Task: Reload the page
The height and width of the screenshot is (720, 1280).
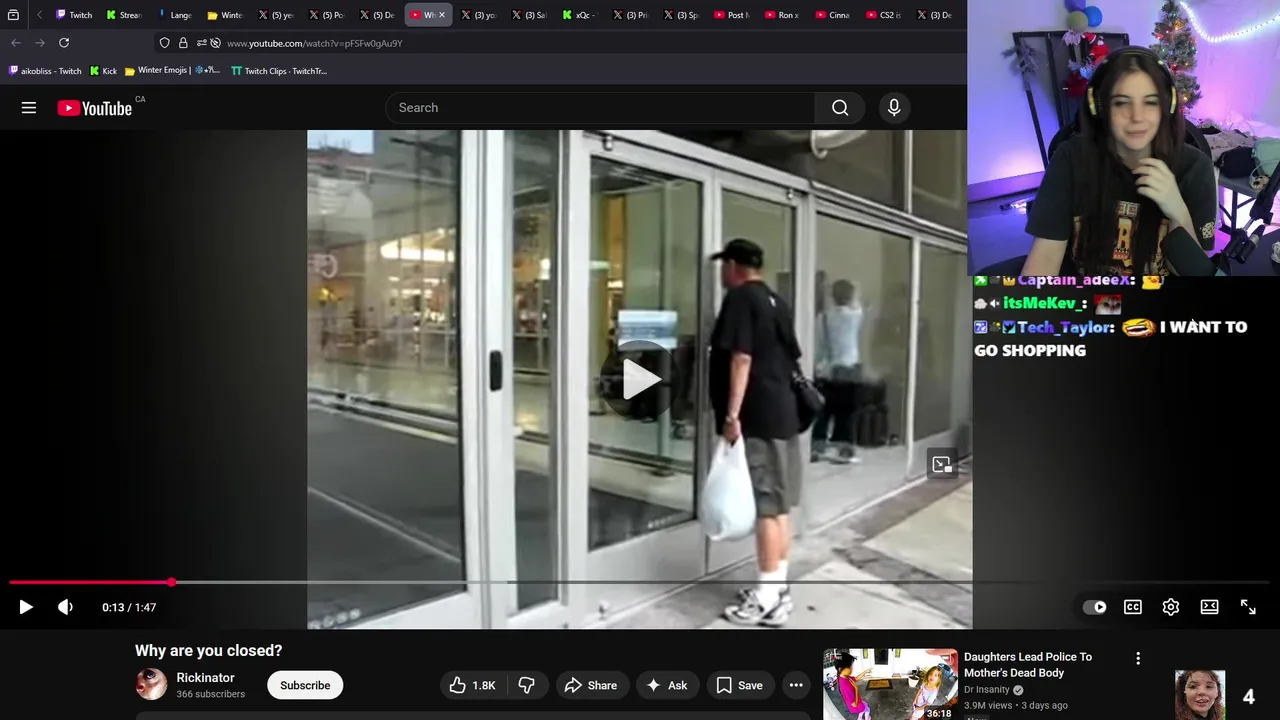Action: 64,43
